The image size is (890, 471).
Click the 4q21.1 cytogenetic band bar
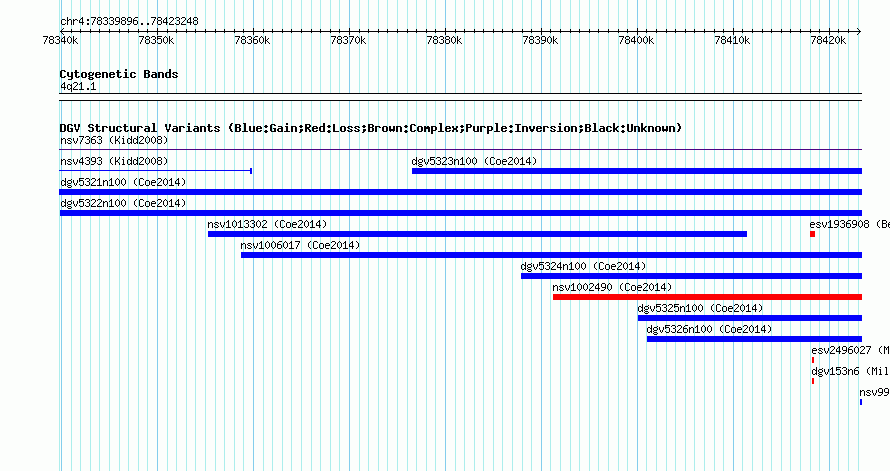[x=460, y=97]
